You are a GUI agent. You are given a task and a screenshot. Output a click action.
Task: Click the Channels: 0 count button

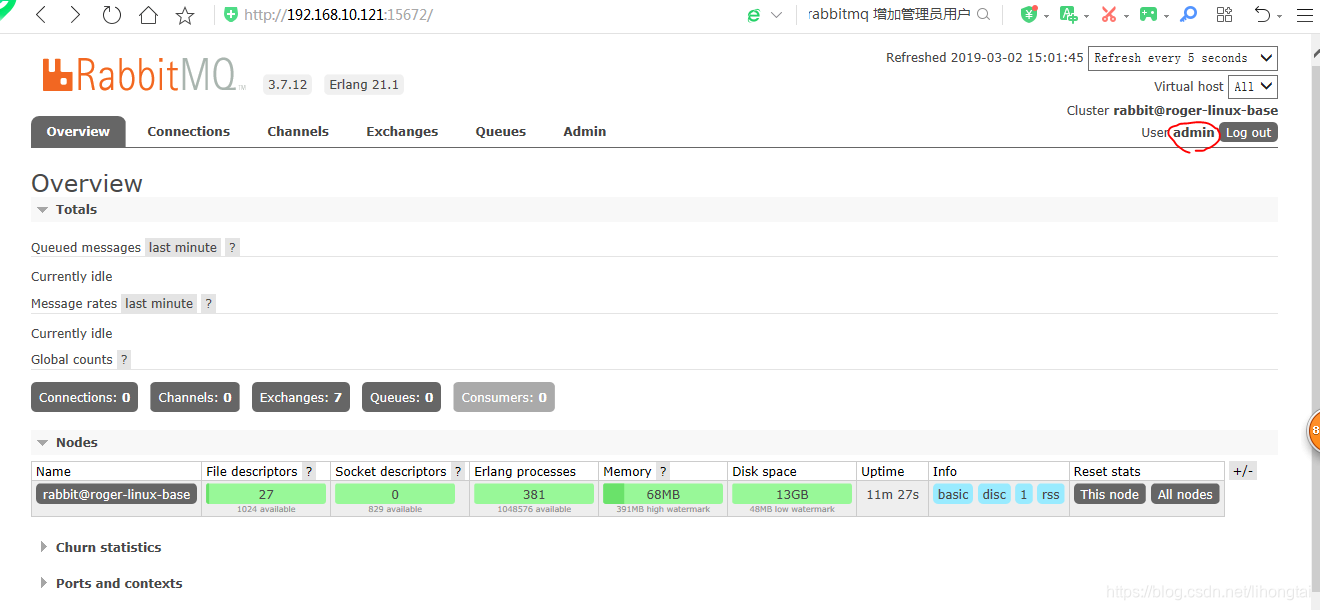[x=195, y=397]
